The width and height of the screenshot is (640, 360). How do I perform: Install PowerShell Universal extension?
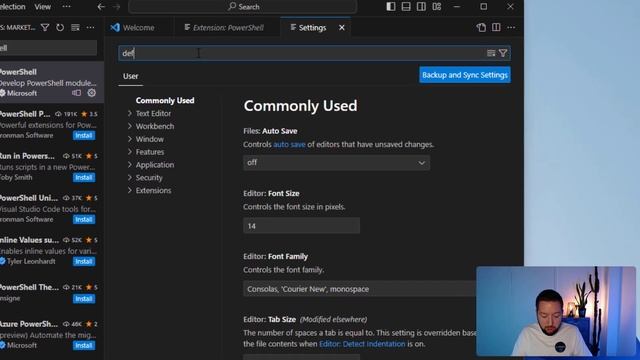(84, 219)
